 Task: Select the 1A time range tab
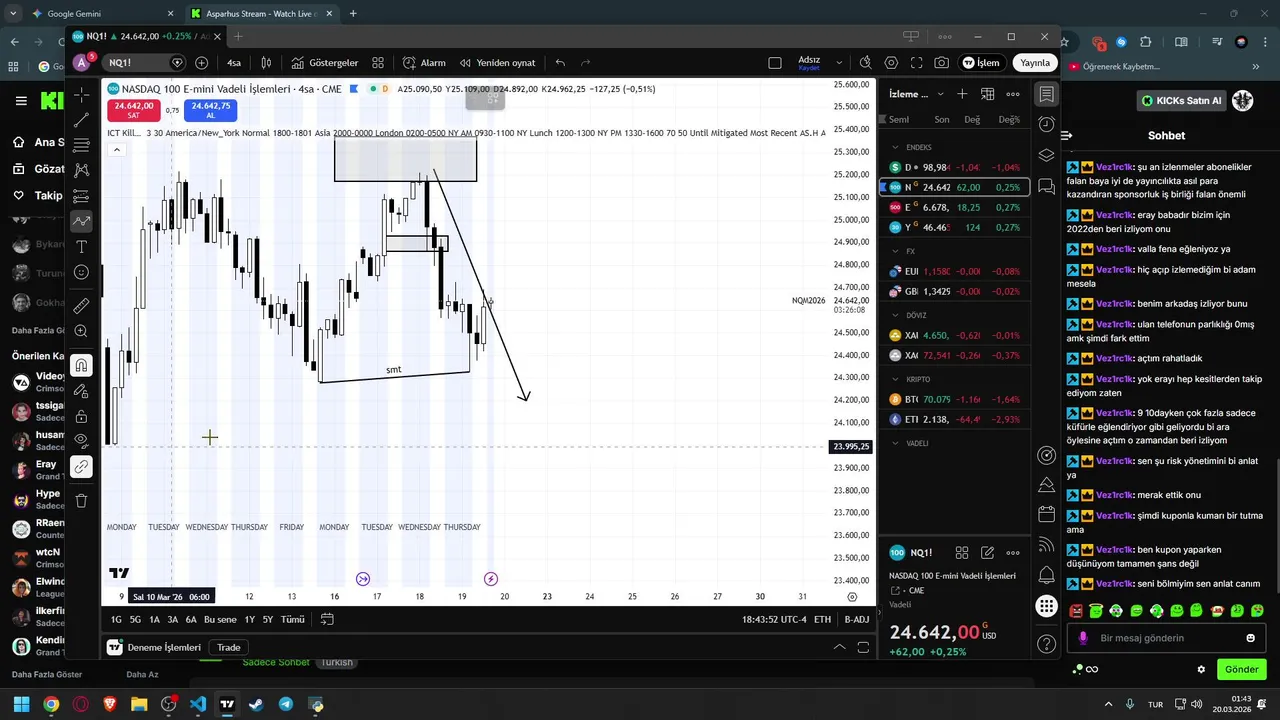[x=154, y=619]
